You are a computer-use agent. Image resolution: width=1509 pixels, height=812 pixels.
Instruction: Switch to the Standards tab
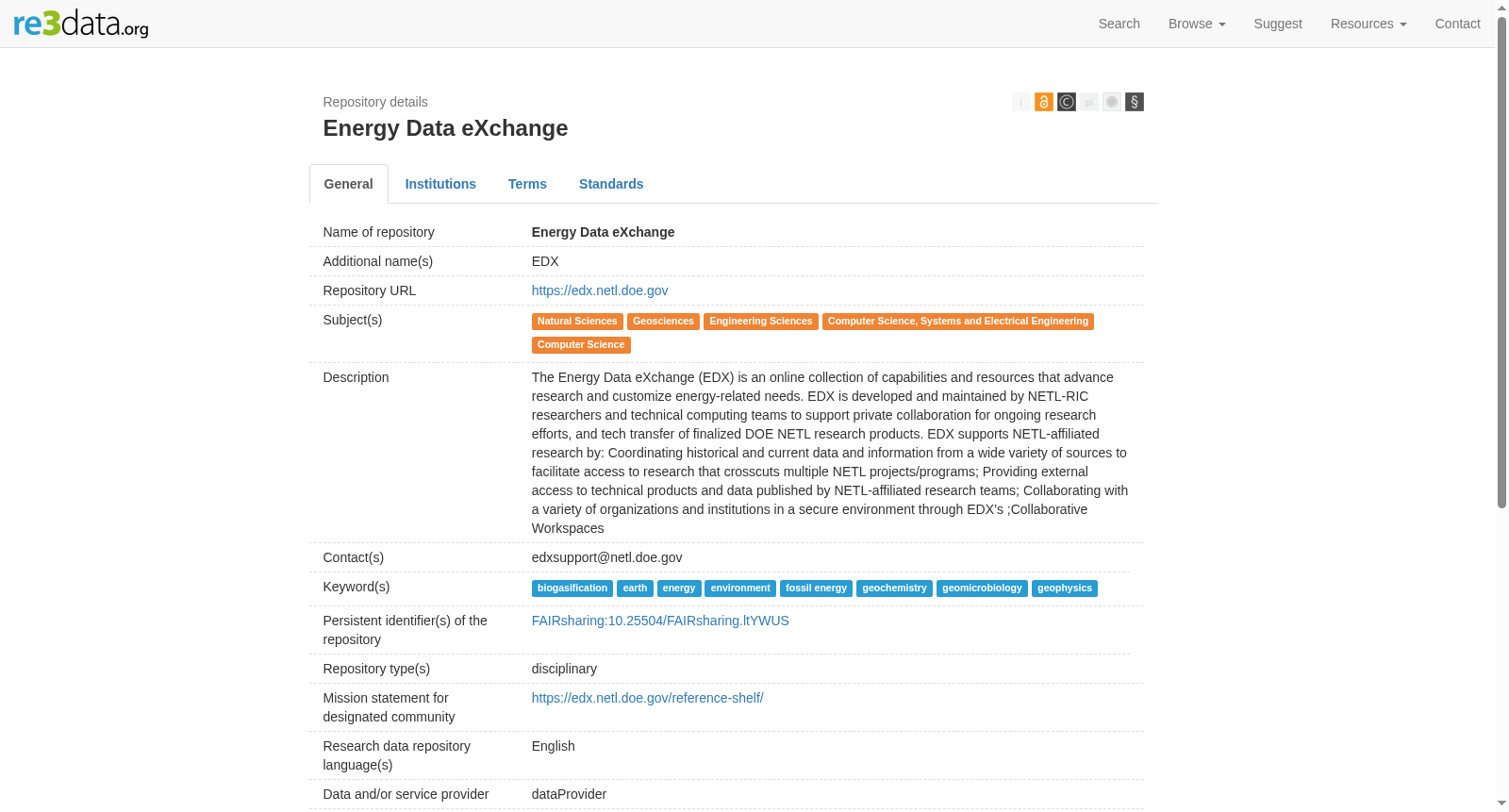[x=611, y=184]
